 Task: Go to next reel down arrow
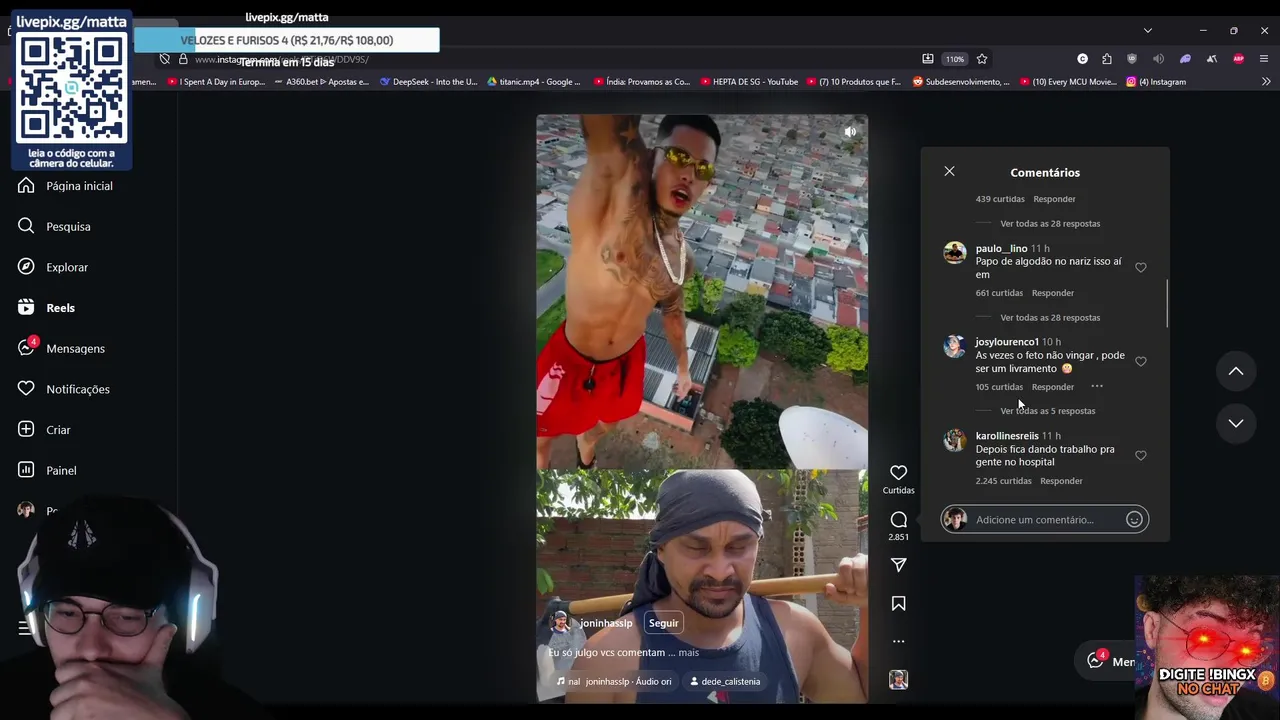click(1236, 423)
